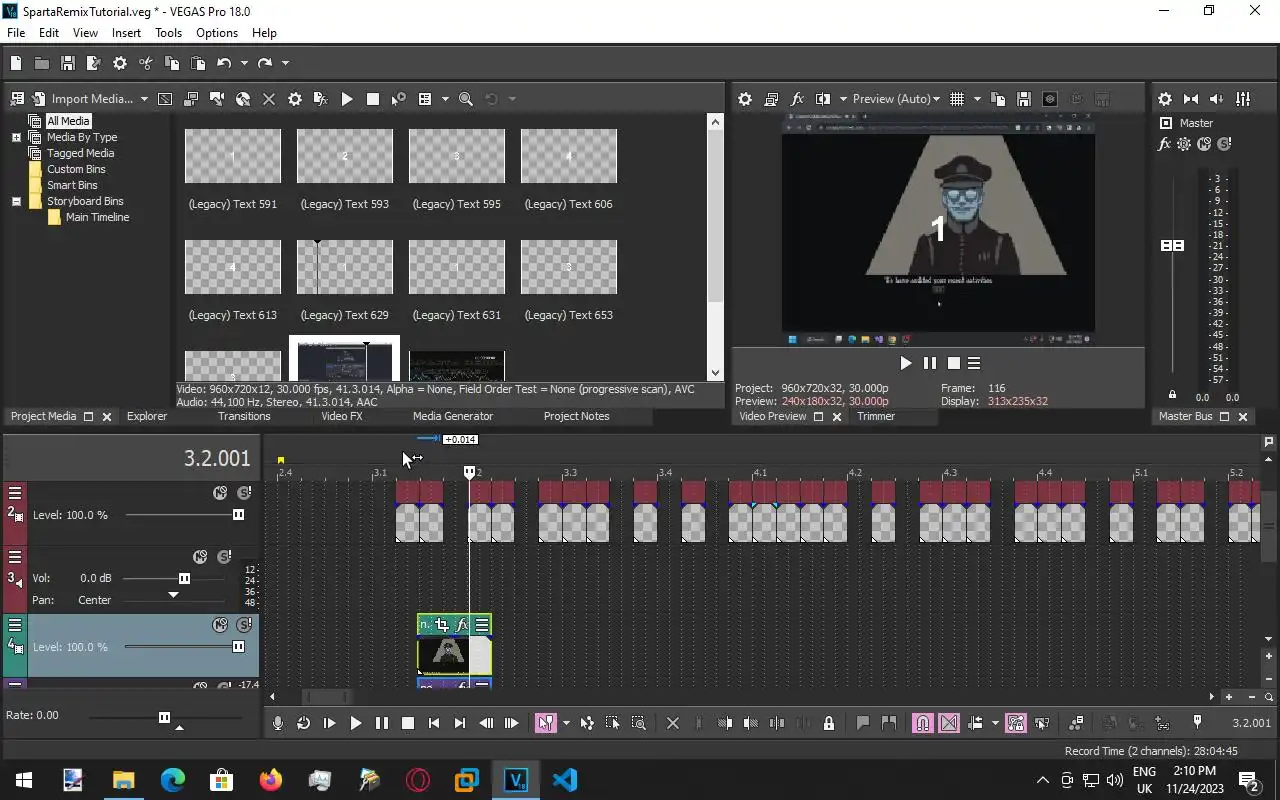Select the Main Timeline bin
Screen dimensions: 1280x800
click(97, 217)
